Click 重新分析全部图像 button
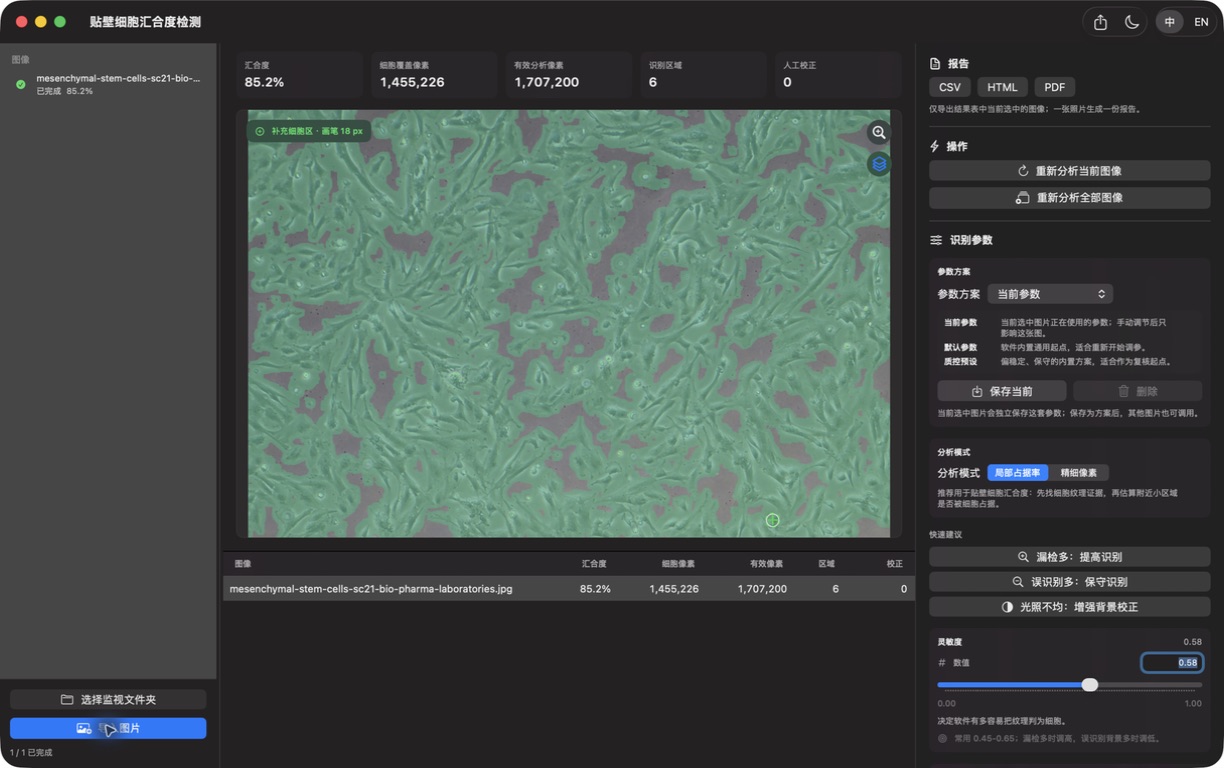 tap(1069, 198)
